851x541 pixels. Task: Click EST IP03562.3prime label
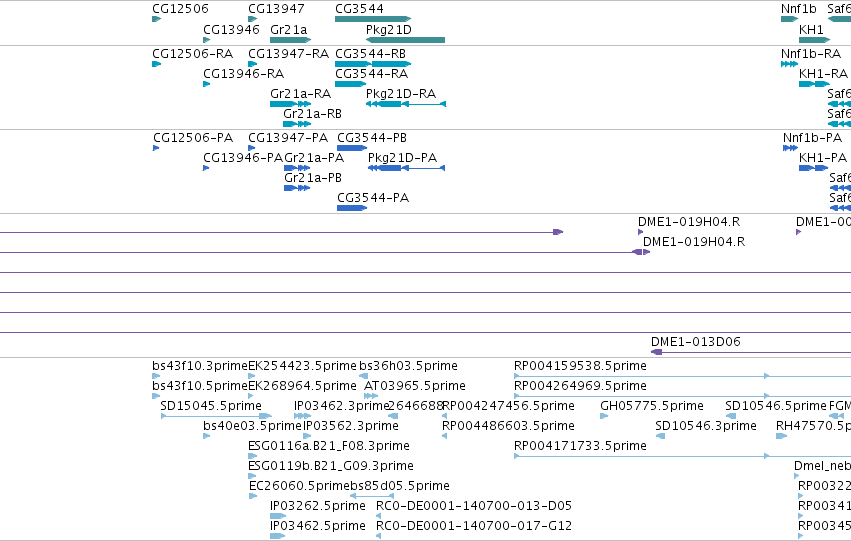tap(351, 426)
